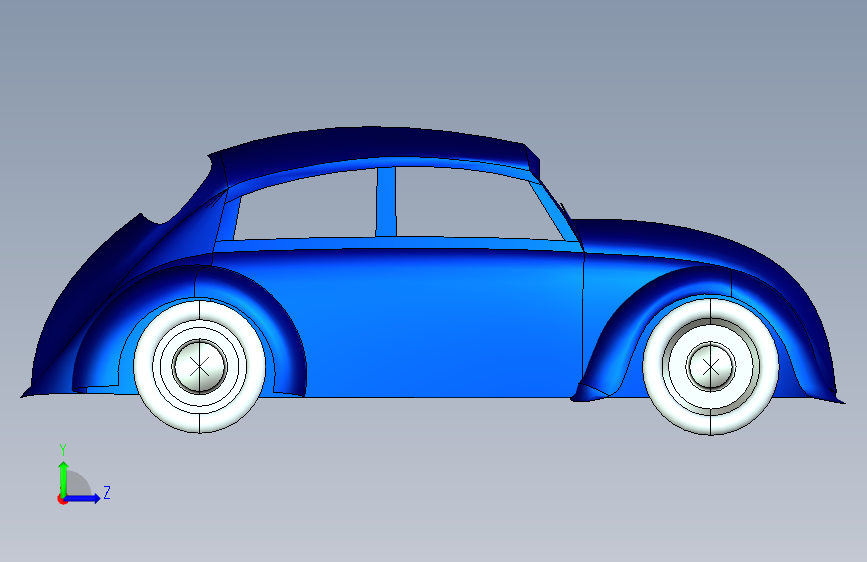This screenshot has width=867, height=562.
Task: Select the rear wheel hub cap center
Action: point(200,366)
